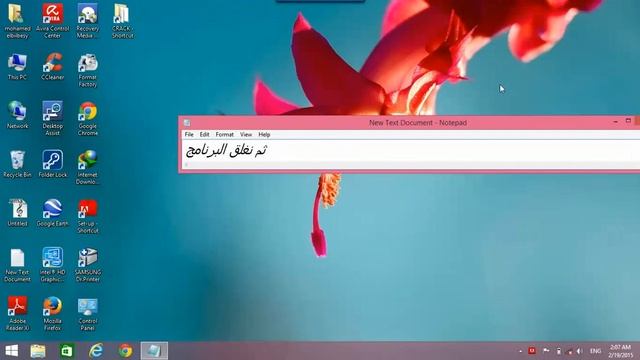The image size is (640, 360).
Task: Switch to Notepad taskbar button
Action: [x=154, y=351]
